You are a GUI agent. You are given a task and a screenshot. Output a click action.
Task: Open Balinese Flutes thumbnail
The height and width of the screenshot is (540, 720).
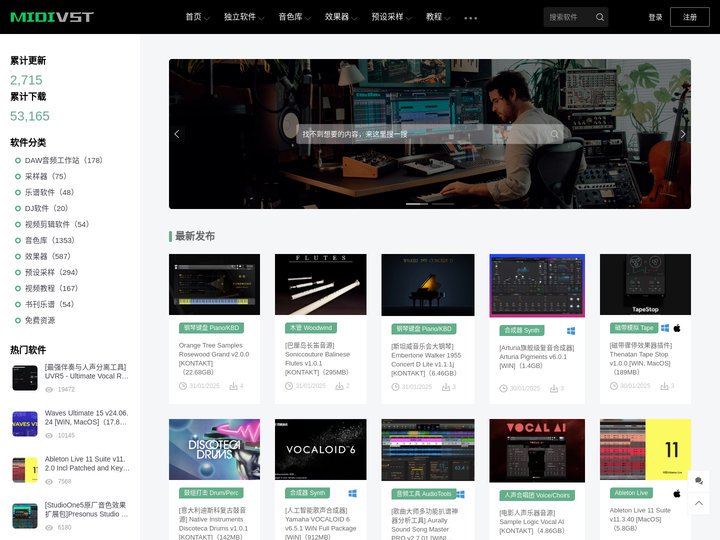pos(321,284)
